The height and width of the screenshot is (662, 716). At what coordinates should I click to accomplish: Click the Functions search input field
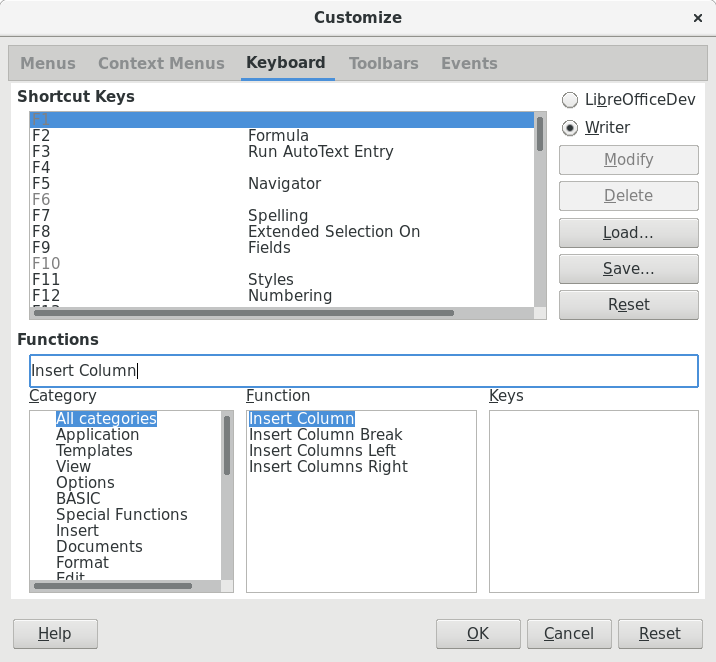(363, 371)
